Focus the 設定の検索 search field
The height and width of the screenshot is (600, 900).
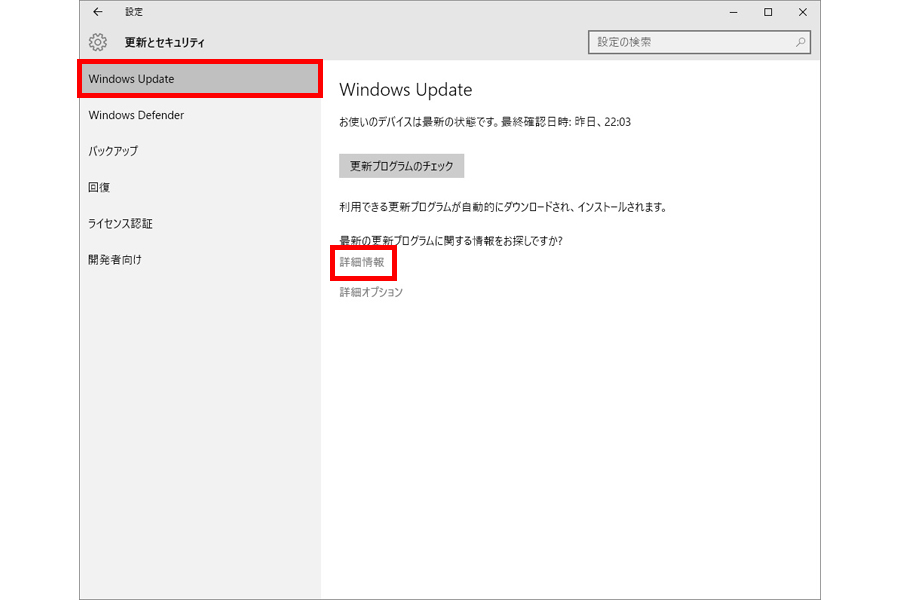point(690,43)
